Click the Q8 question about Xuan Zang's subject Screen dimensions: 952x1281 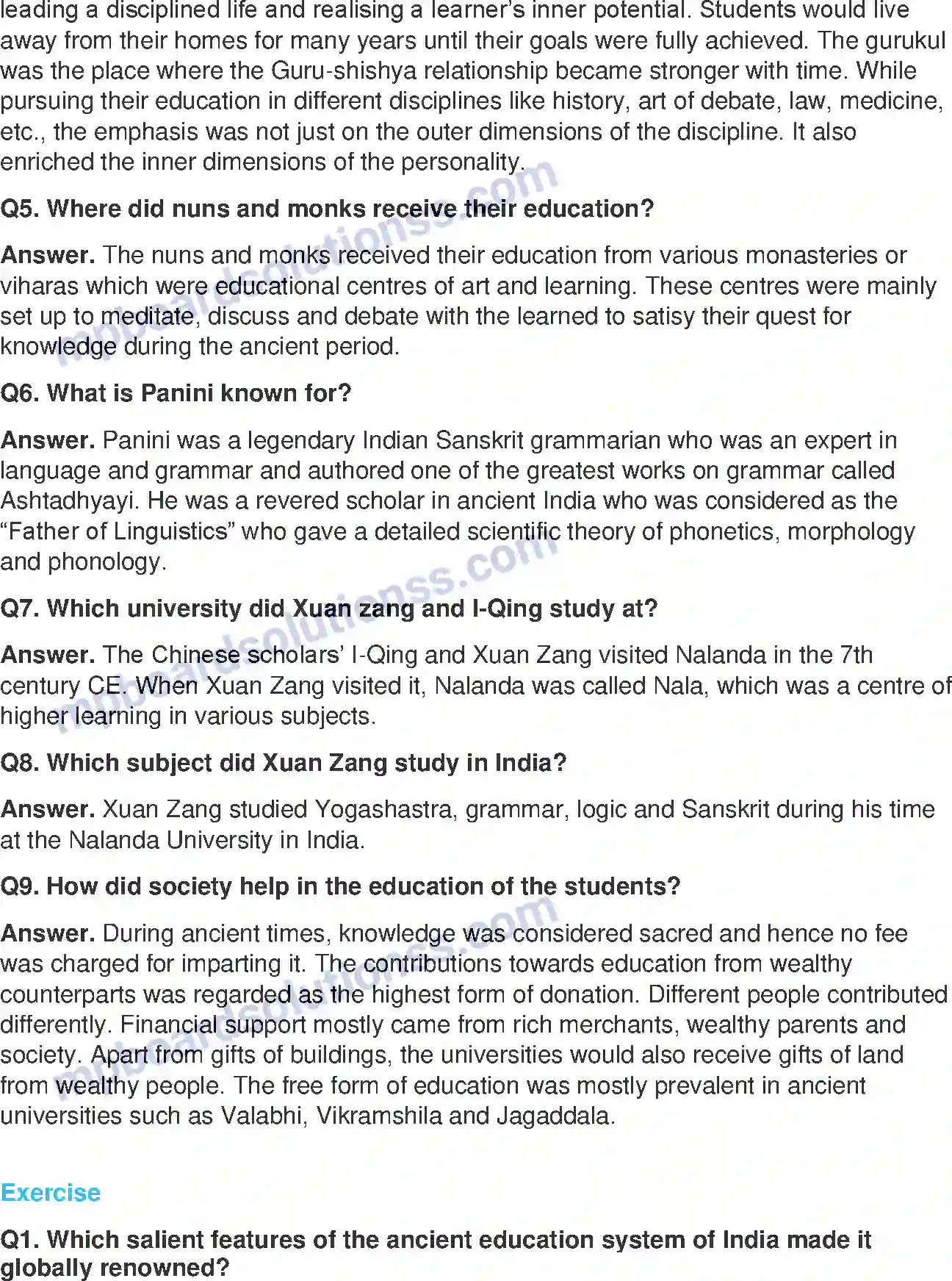click(x=284, y=764)
